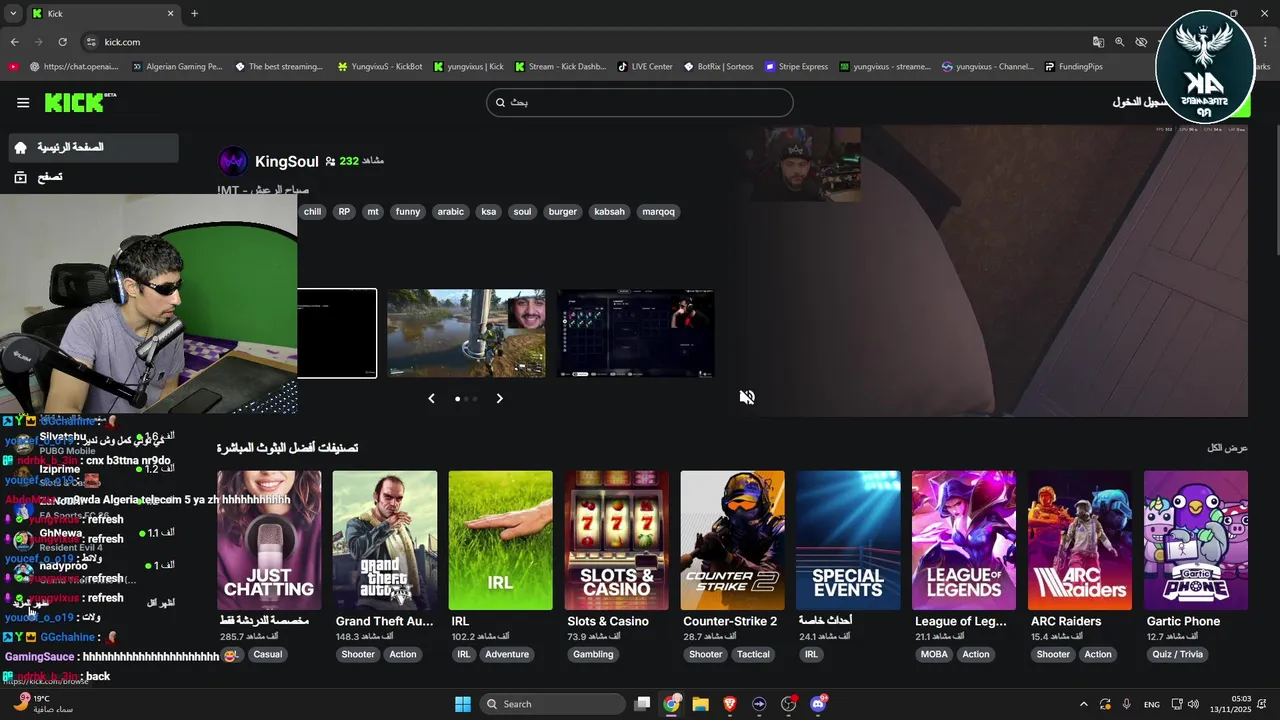
Task: Click the KingSoul channel name
Action: (x=287, y=161)
